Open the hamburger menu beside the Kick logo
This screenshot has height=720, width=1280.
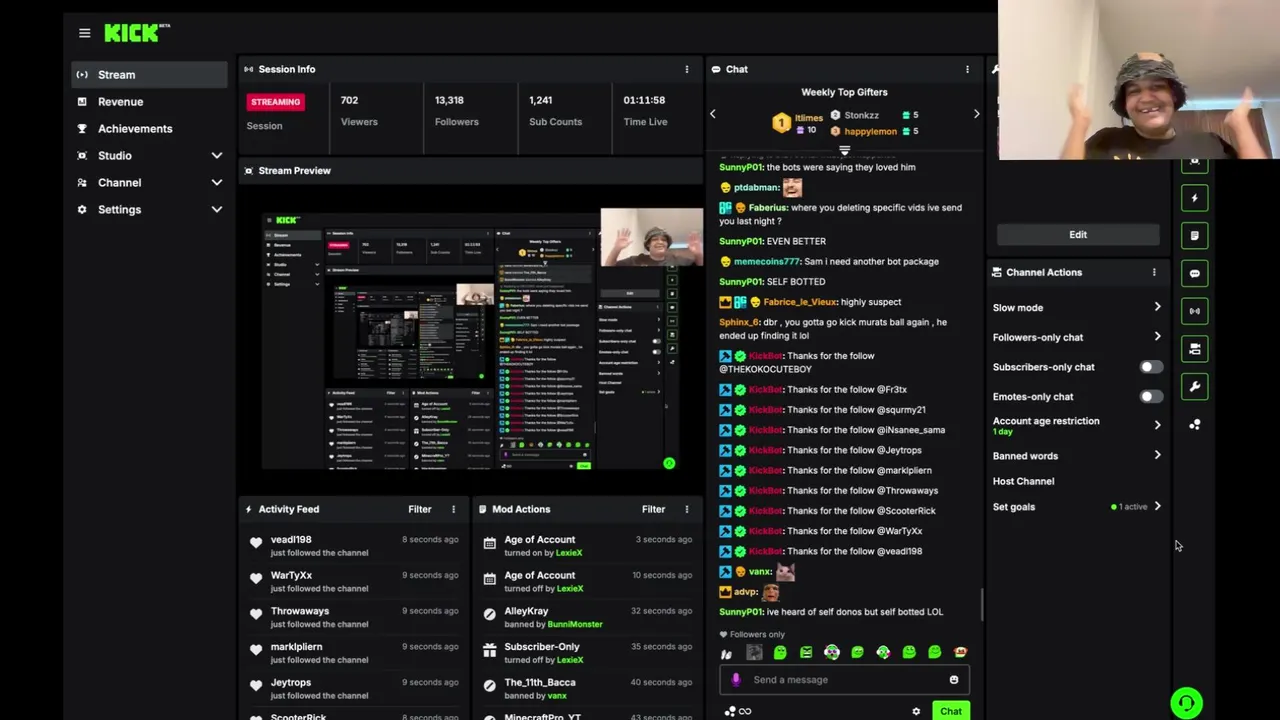[84, 33]
